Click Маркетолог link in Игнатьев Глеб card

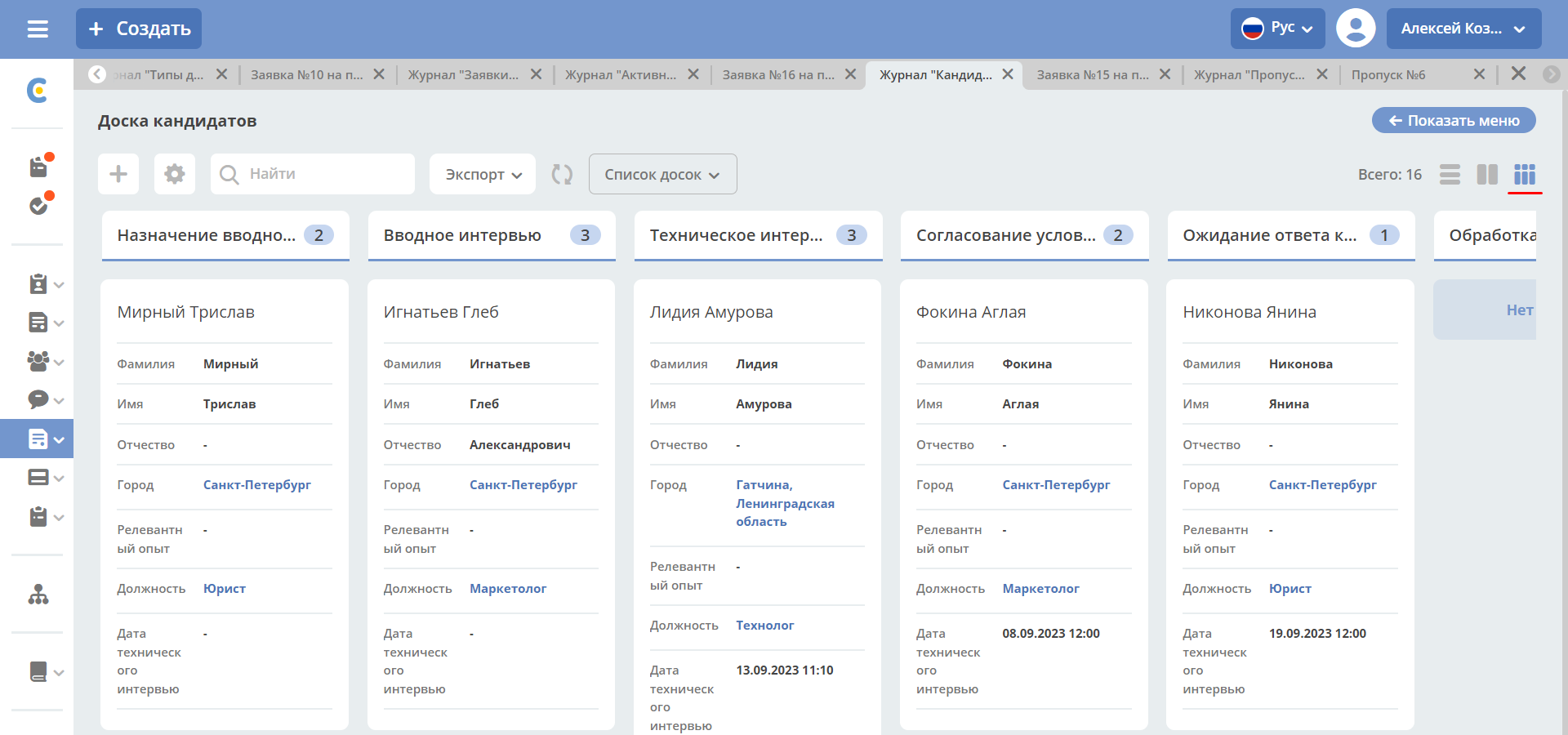coord(508,588)
